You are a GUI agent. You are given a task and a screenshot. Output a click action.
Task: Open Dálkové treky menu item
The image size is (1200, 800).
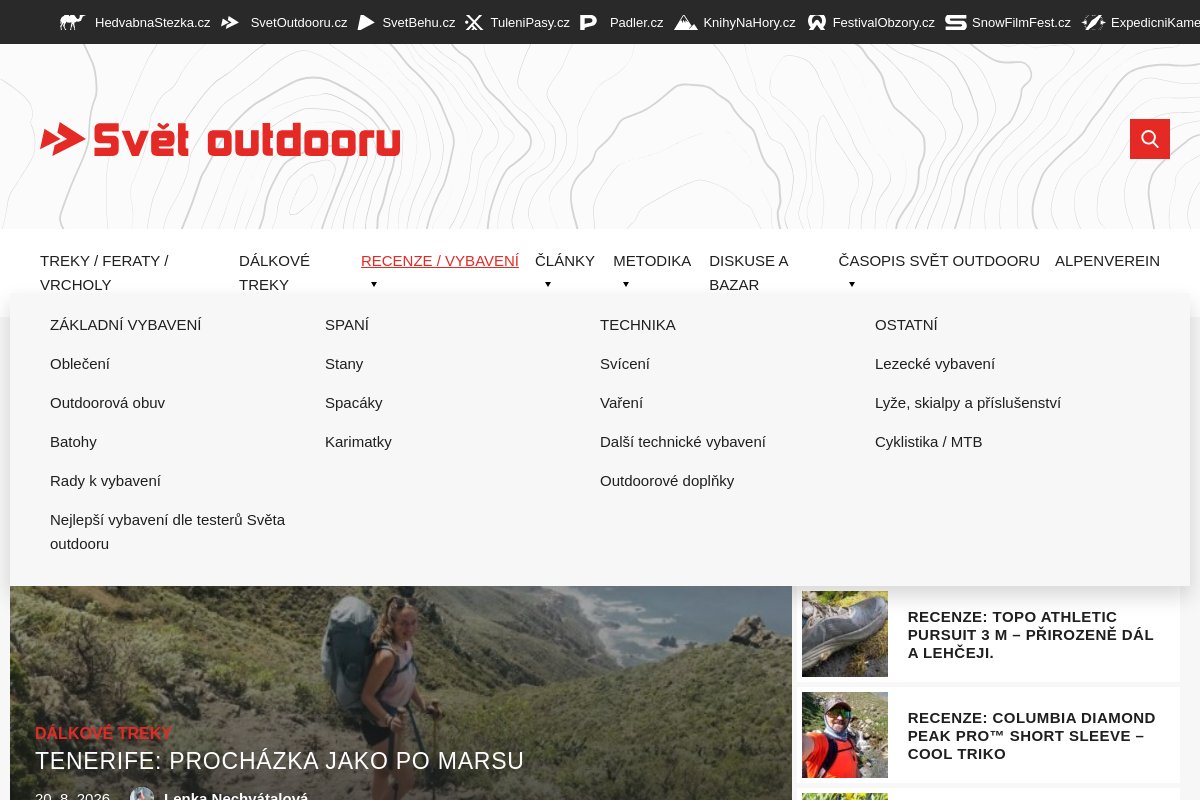pos(274,272)
